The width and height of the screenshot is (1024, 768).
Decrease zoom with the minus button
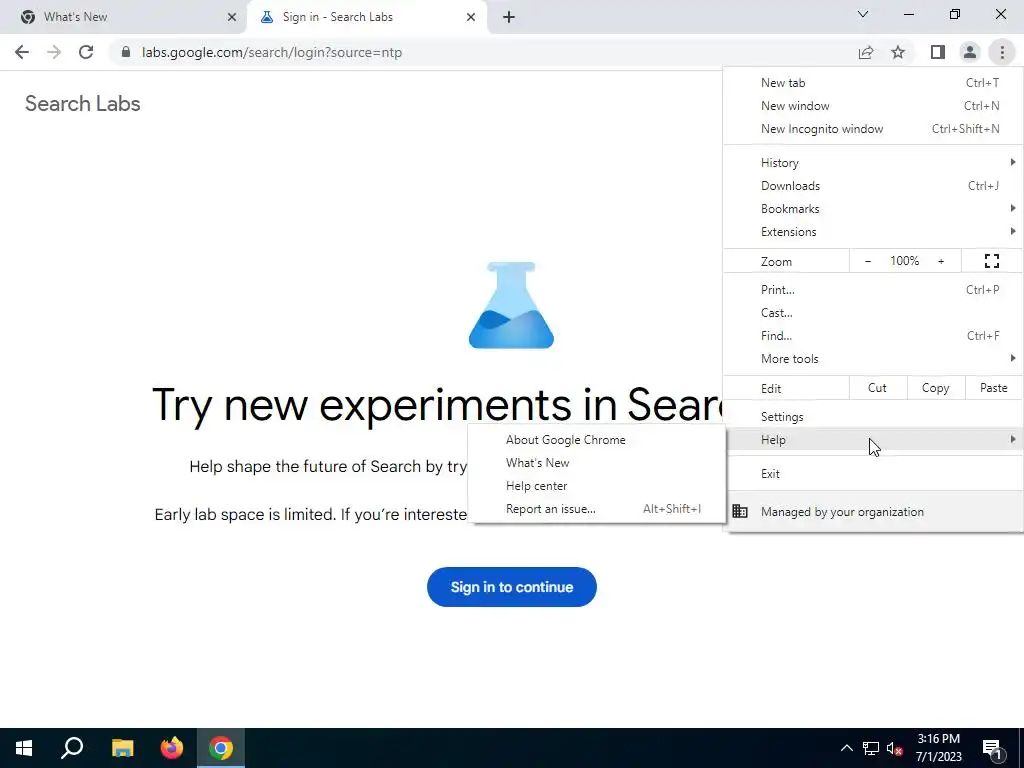click(x=868, y=261)
